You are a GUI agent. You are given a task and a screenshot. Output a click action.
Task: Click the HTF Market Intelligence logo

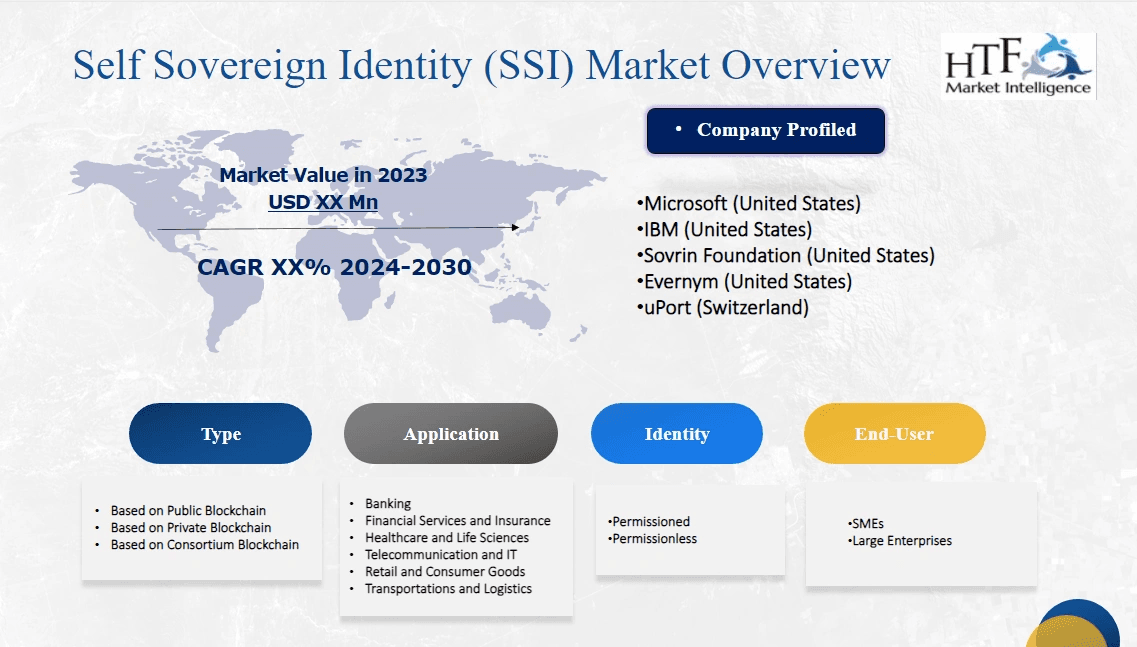1018,65
